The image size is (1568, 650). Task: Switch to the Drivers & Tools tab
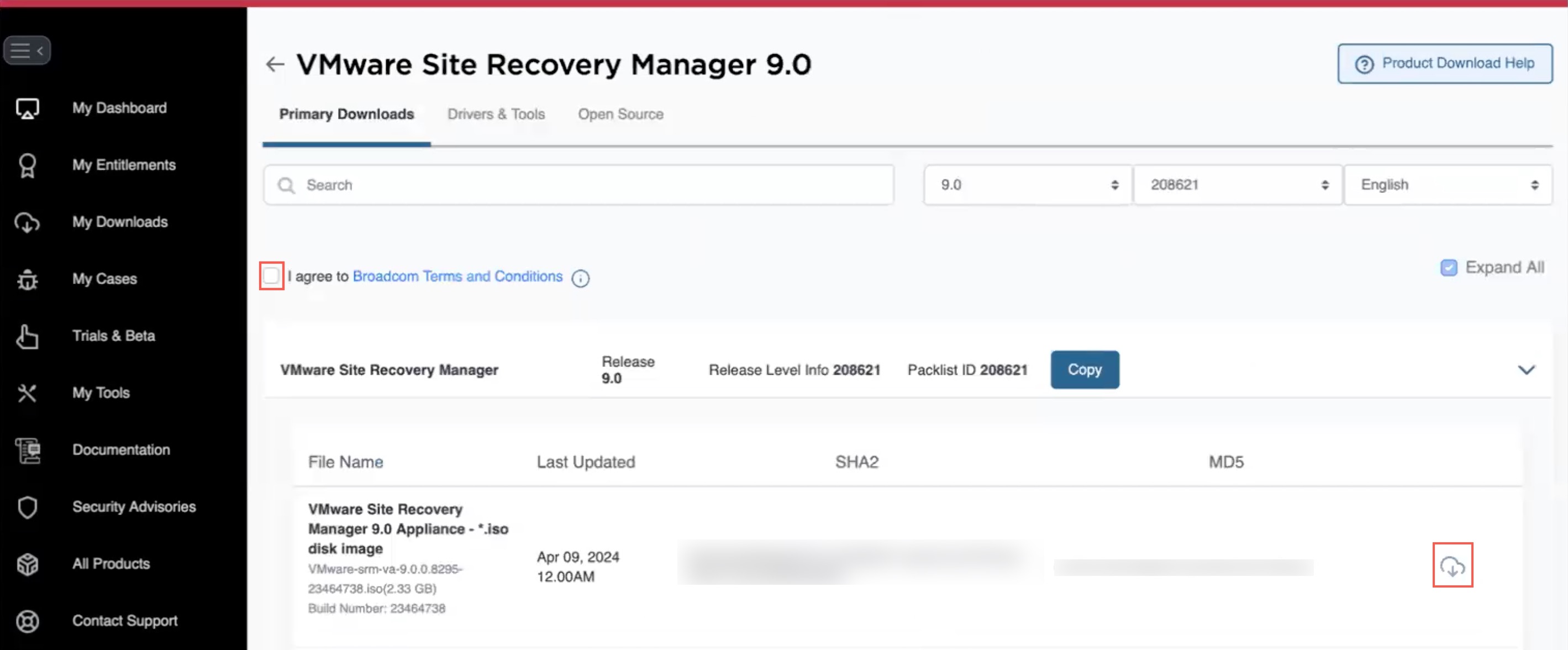[x=496, y=113]
